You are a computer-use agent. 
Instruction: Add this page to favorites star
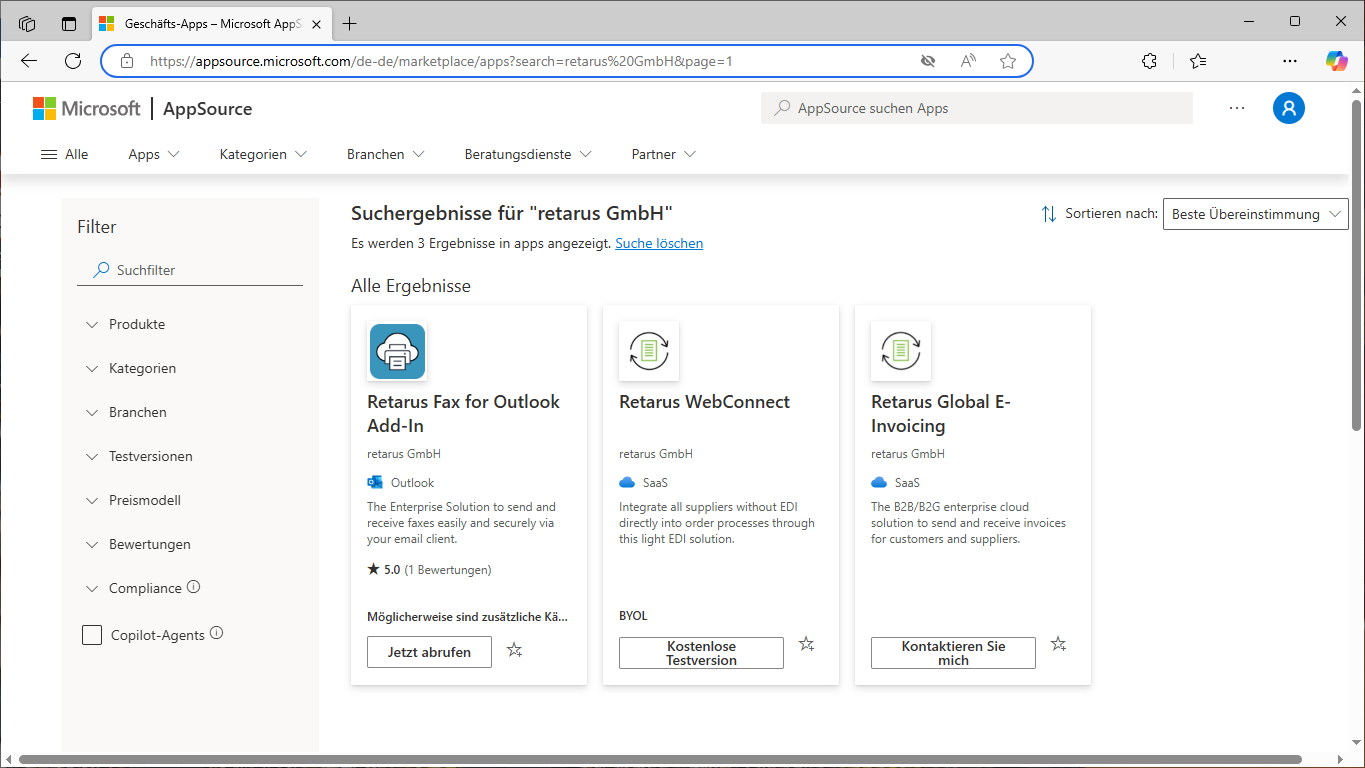[x=1008, y=61]
